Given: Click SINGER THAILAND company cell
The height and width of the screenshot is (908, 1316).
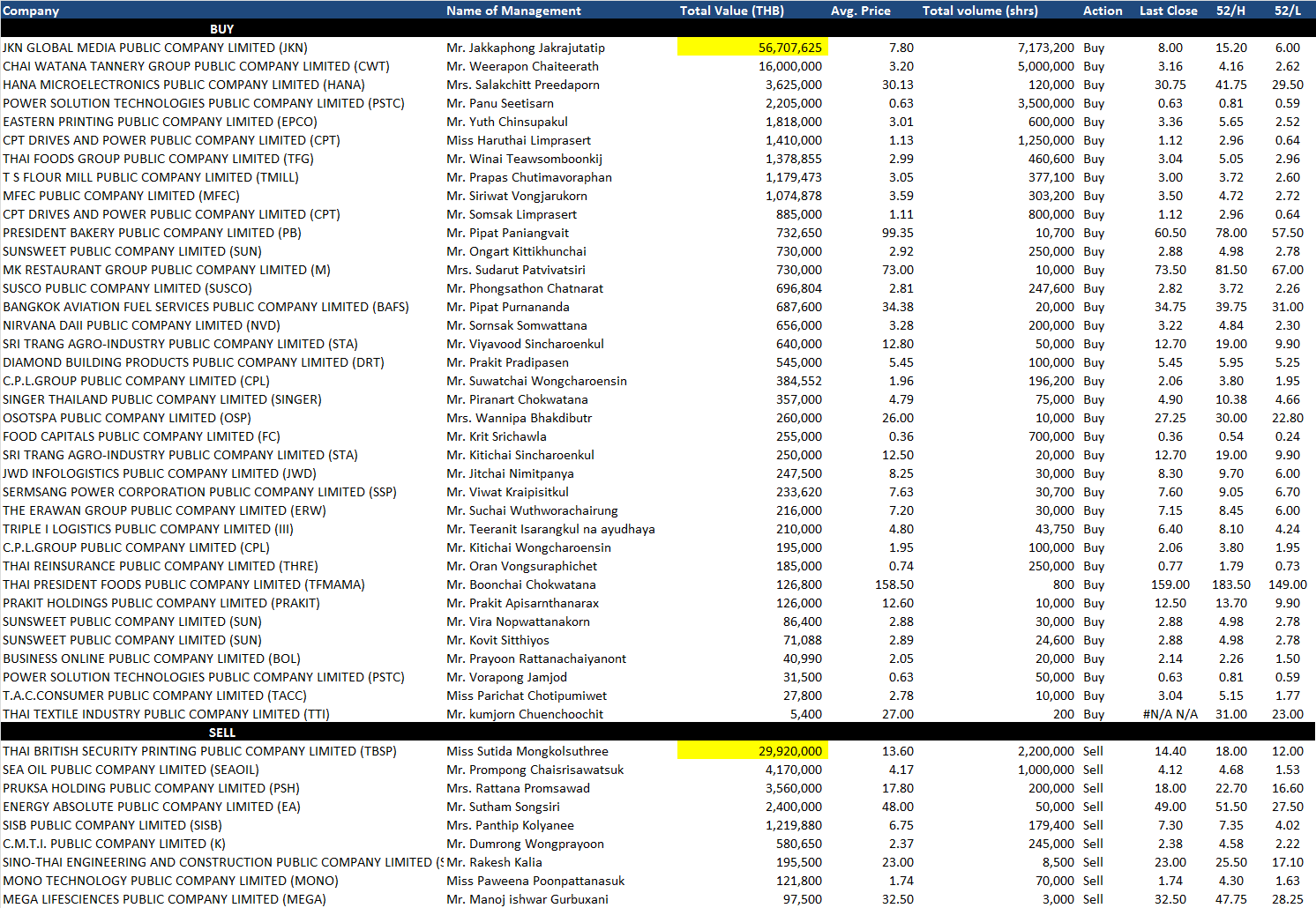Looking at the screenshot, I should [x=162, y=399].
